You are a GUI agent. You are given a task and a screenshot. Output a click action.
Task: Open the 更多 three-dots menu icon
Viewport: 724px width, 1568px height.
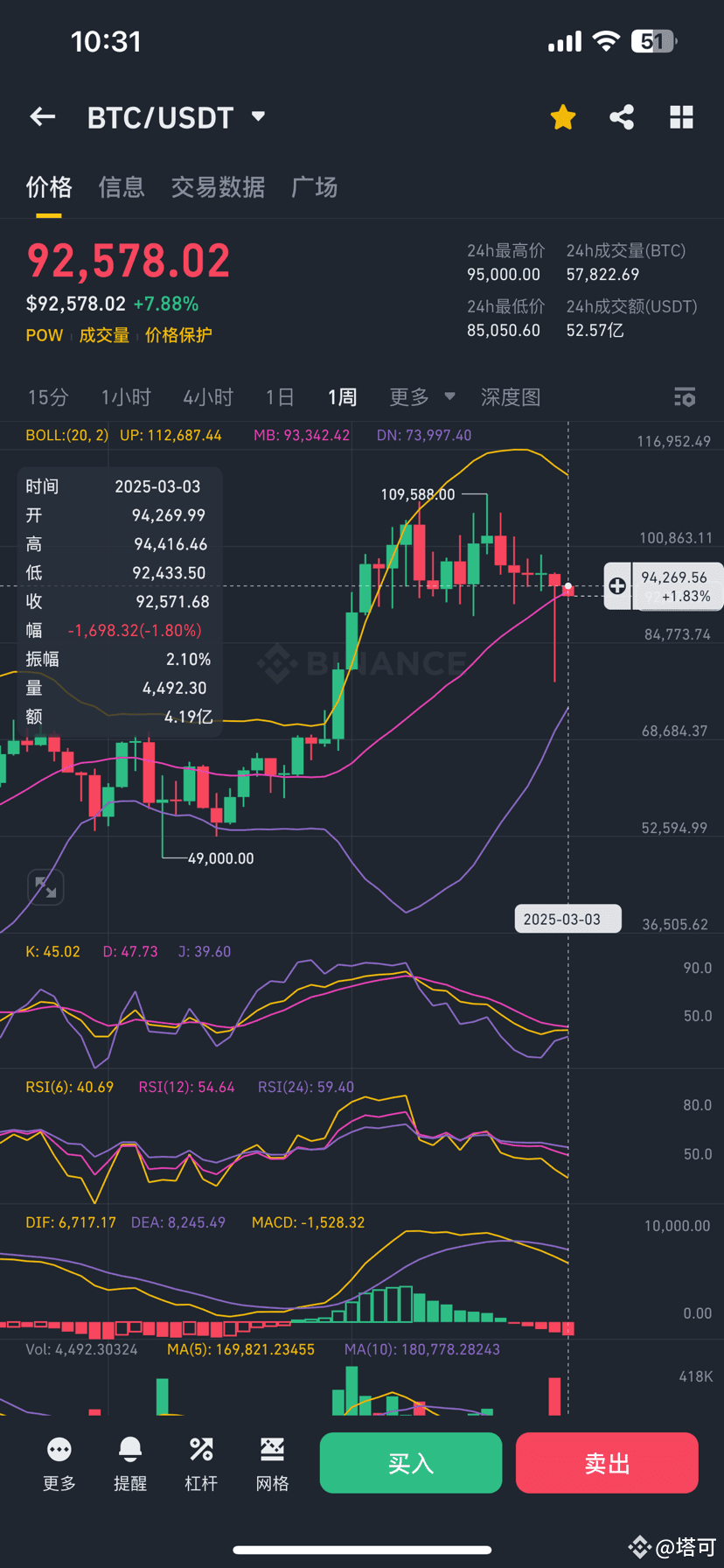pyautogui.click(x=59, y=1450)
